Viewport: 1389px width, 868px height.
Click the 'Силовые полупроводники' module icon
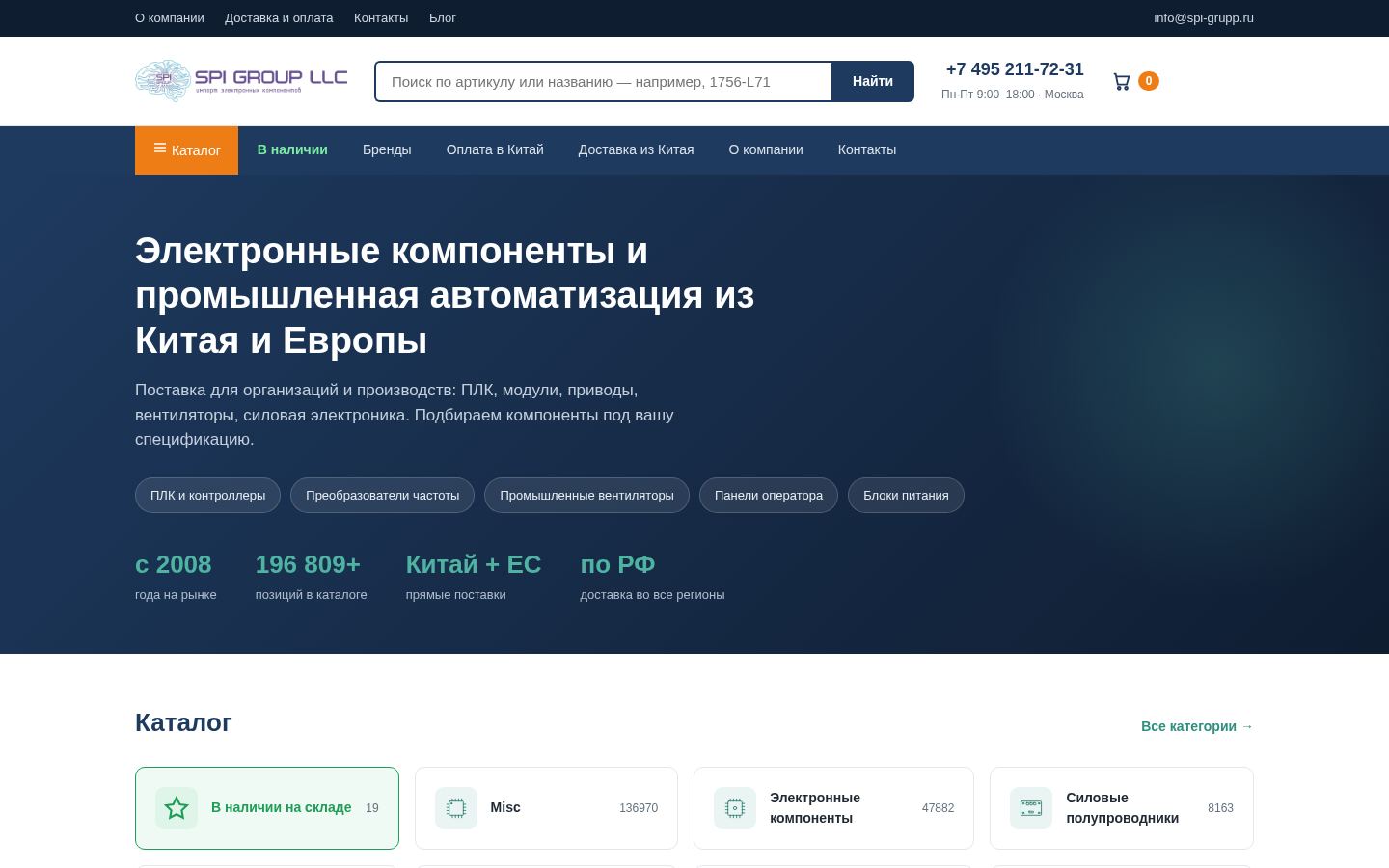click(1031, 808)
